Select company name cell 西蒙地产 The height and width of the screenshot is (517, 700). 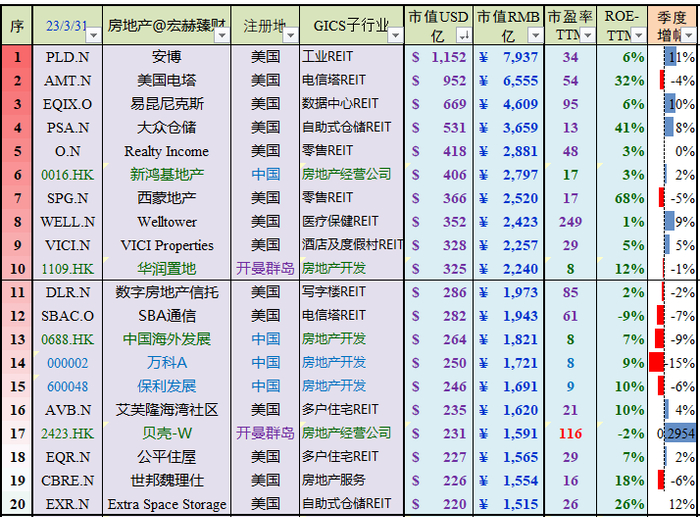tap(167, 198)
